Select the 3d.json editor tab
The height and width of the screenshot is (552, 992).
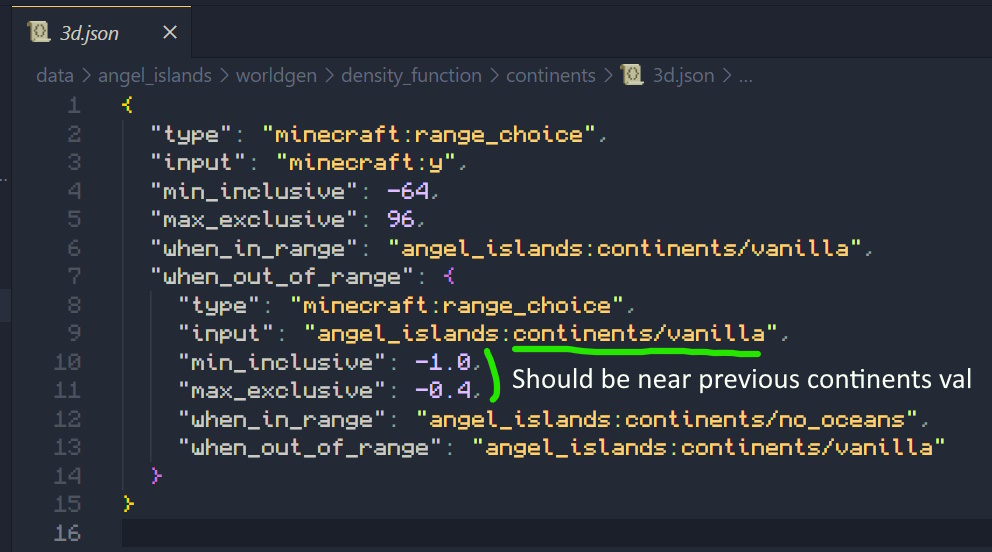[x=101, y=32]
